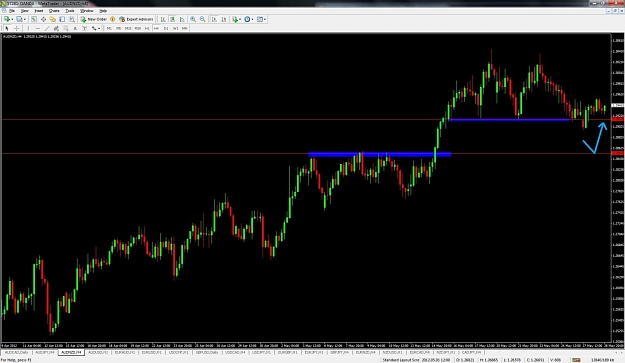Zoom out of the chart
Viewport: 625px width, 363px height.
coord(202,19)
